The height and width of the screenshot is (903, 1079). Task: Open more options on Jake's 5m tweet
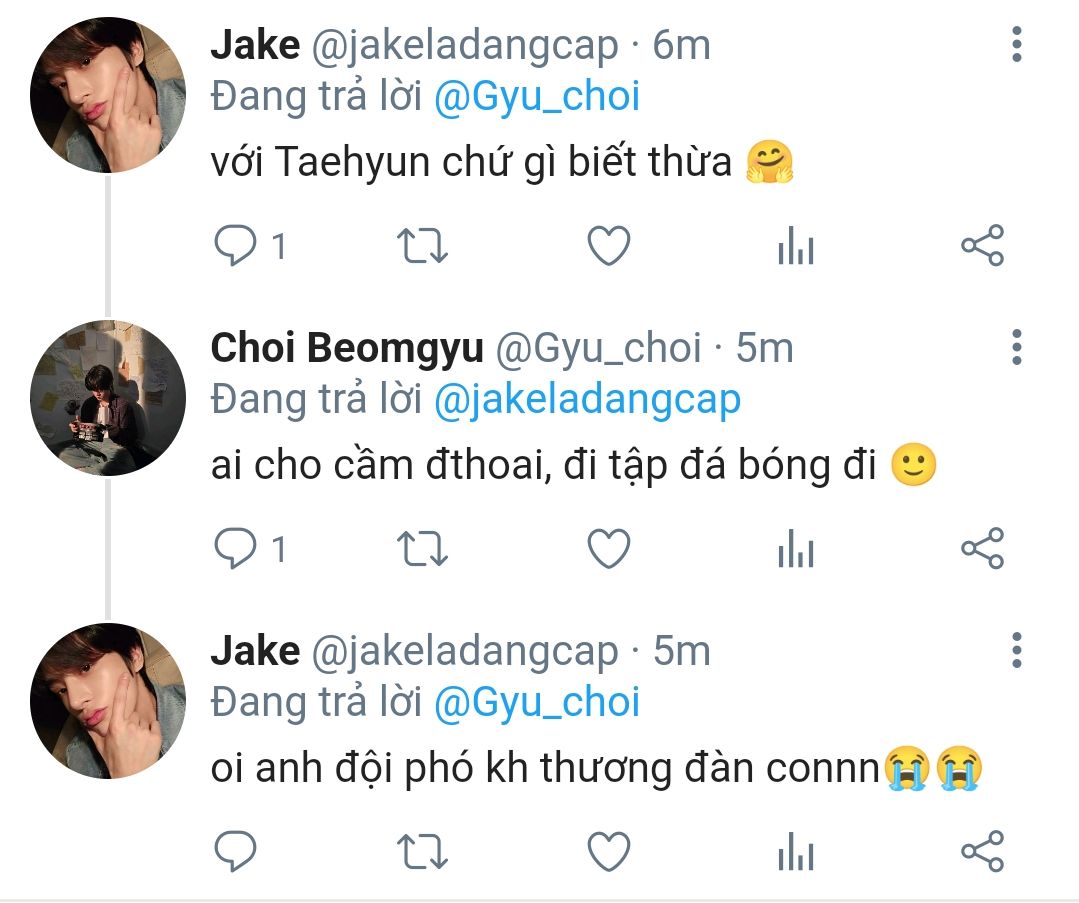point(1017,650)
